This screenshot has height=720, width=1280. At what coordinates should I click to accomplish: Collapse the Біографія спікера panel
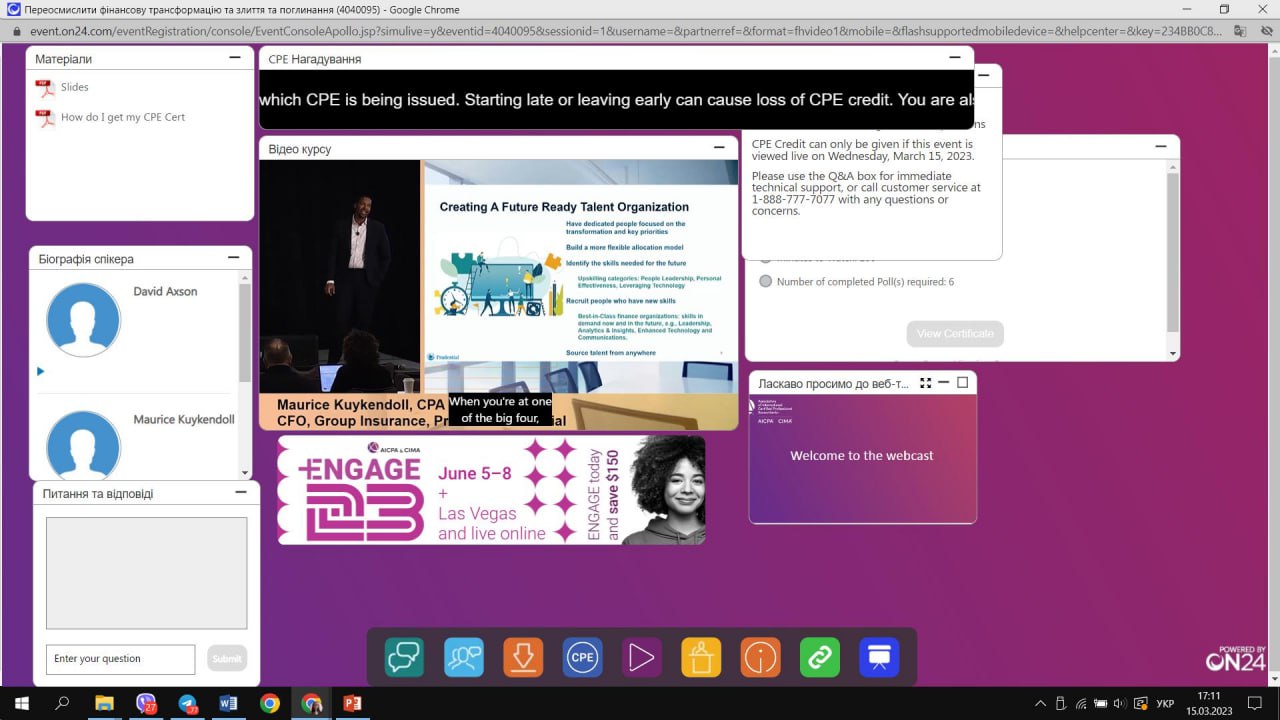coord(235,258)
